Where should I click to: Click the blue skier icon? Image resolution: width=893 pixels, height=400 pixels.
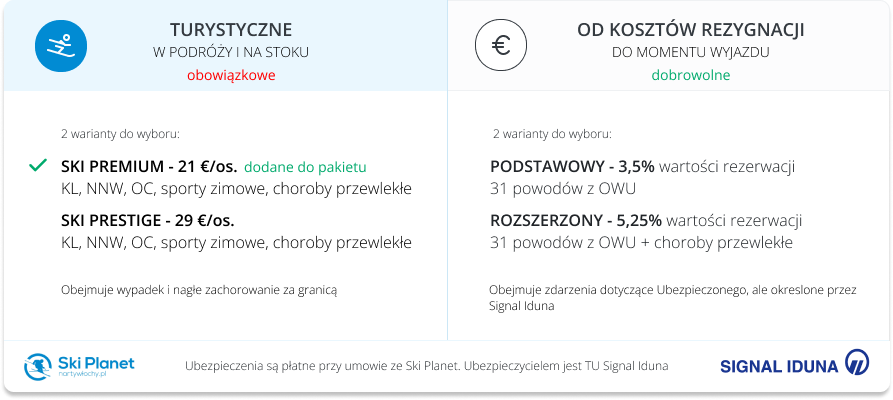coord(61,46)
